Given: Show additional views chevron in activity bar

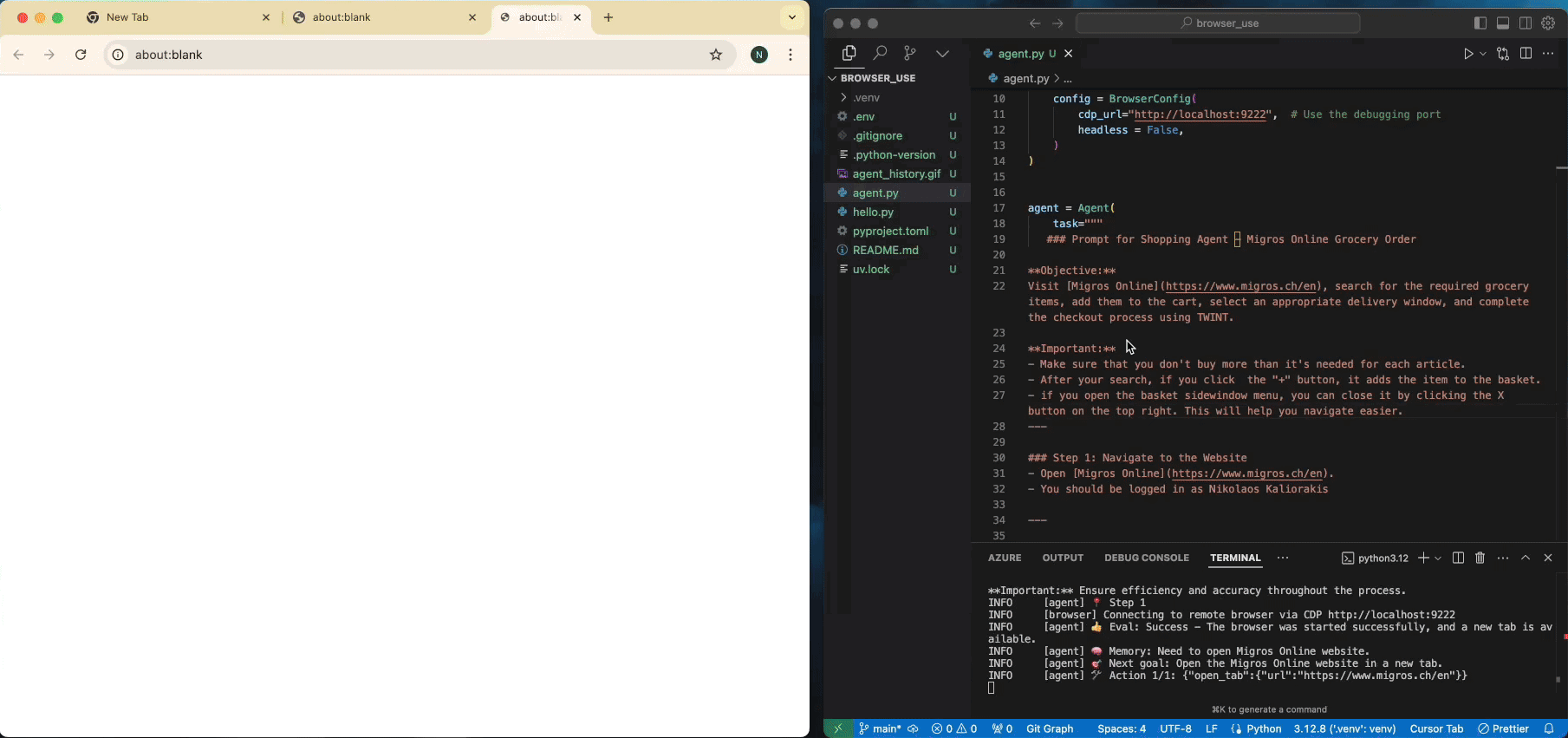Looking at the screenshot, I should tap(942, 54).
